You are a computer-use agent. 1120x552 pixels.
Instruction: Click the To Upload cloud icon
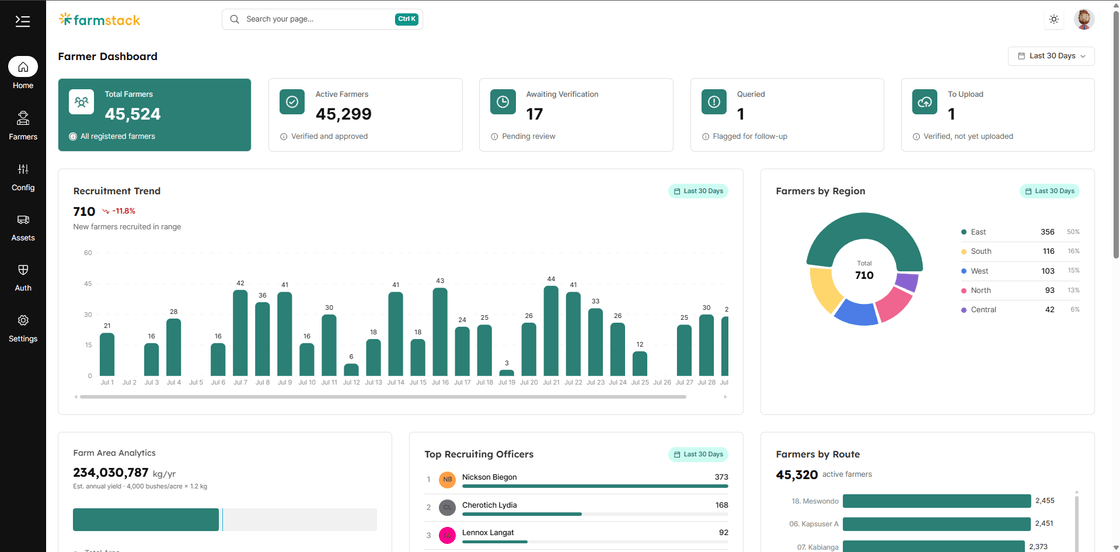(x=925, y=101)
